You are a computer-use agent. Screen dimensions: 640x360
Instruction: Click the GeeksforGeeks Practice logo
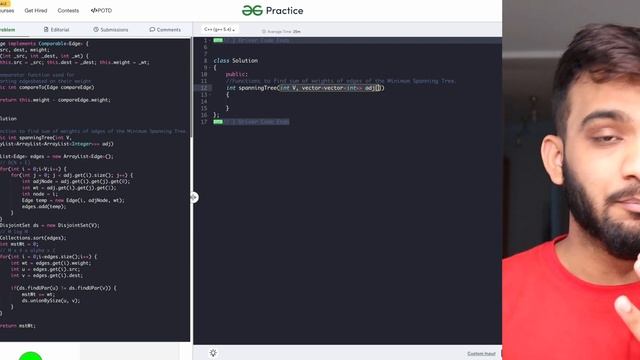(272, 11)
